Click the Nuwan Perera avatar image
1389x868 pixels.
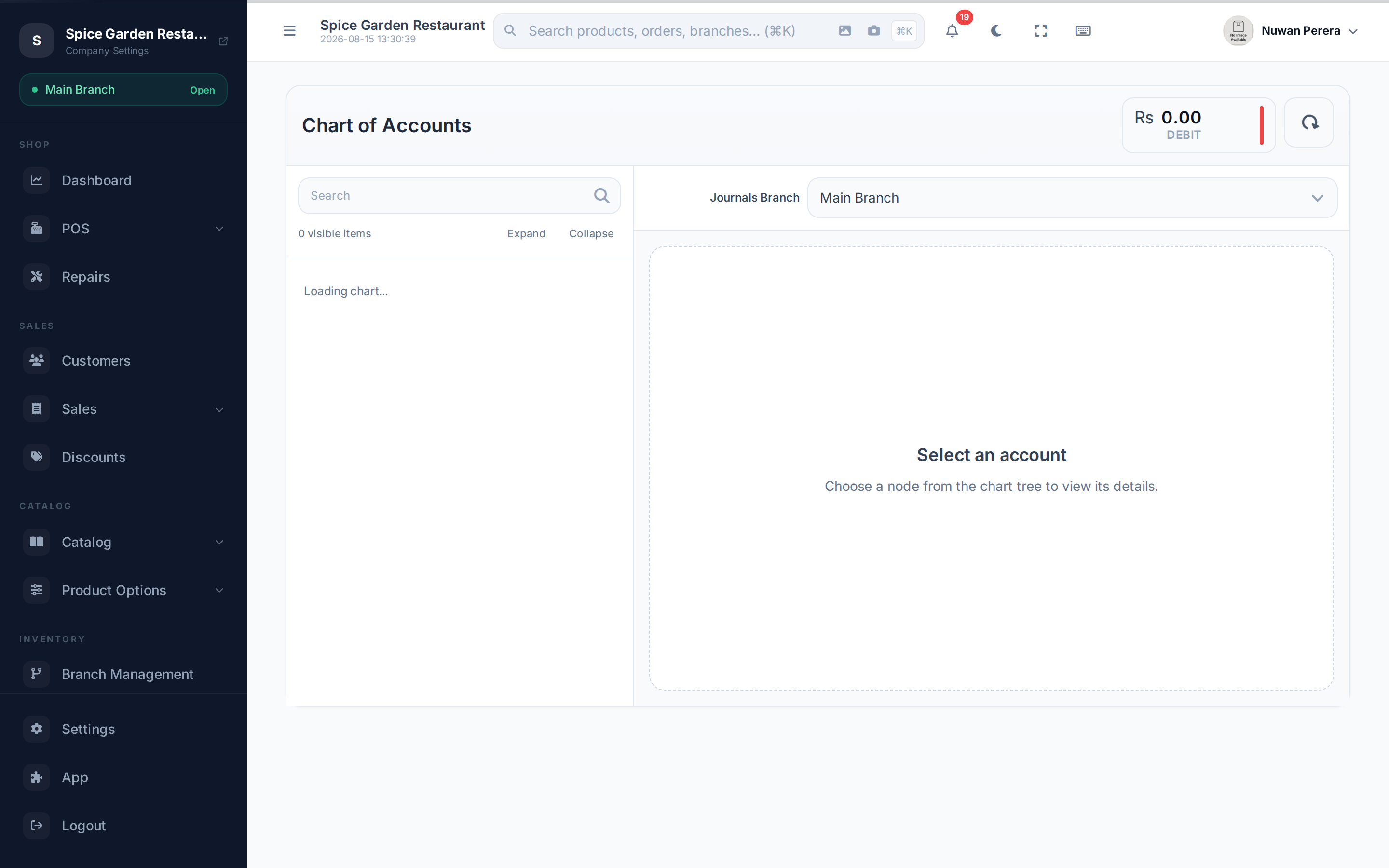click(1238, 31)
